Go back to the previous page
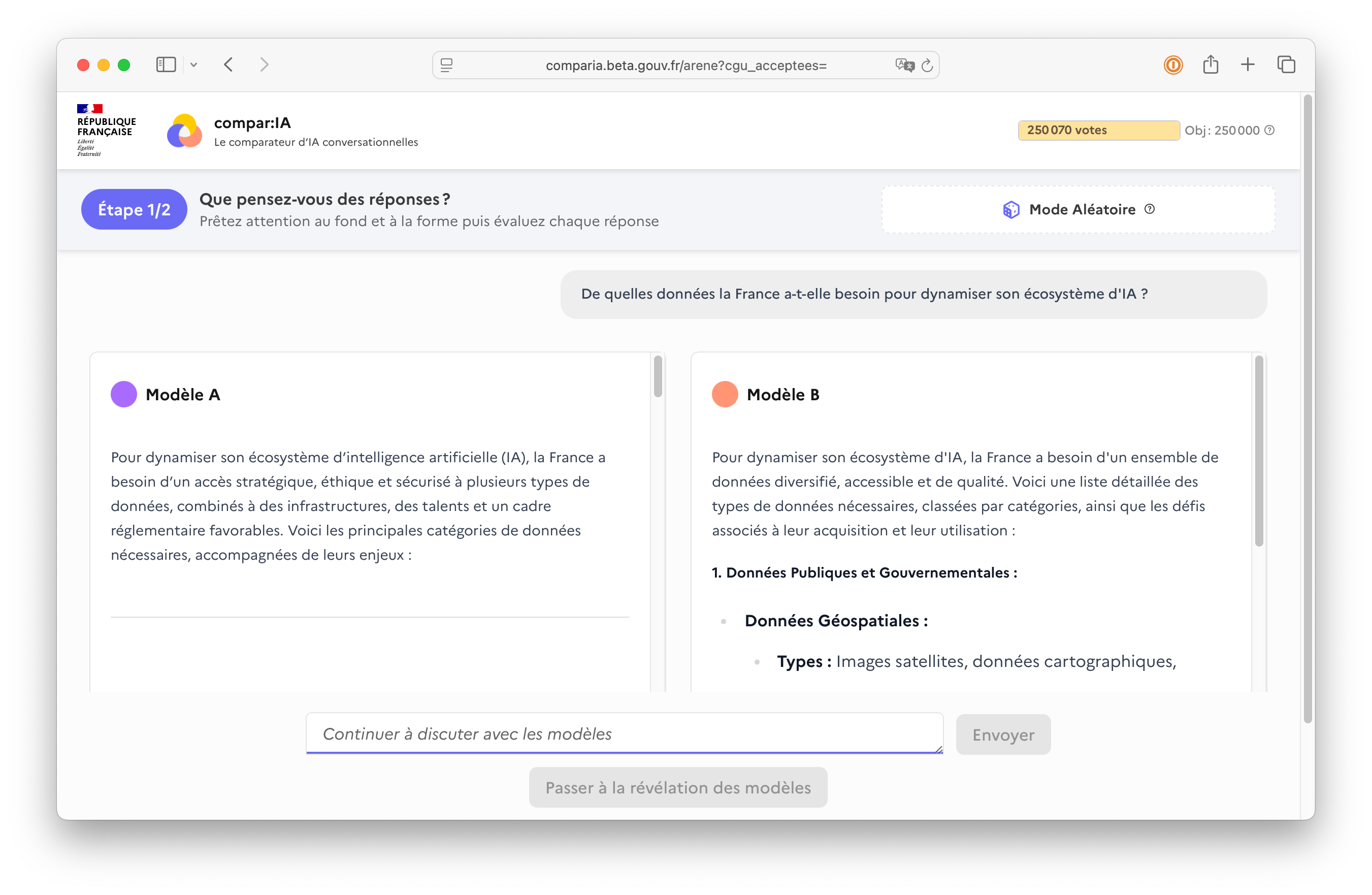This screenshot has height=895, width=1372. pyautogui.click(x=229, y=65)
